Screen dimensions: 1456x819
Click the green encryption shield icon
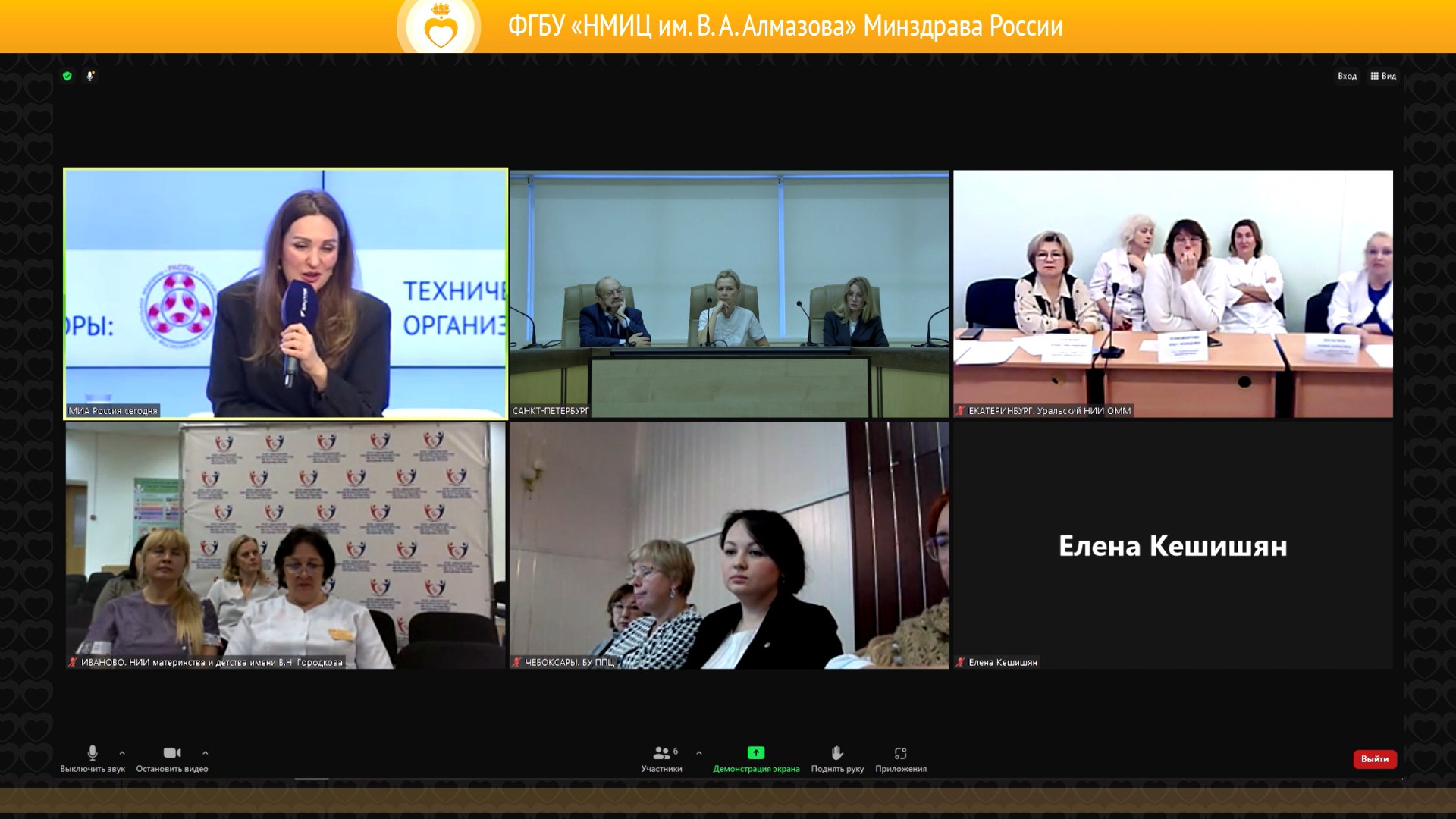[x=67, y=76]
